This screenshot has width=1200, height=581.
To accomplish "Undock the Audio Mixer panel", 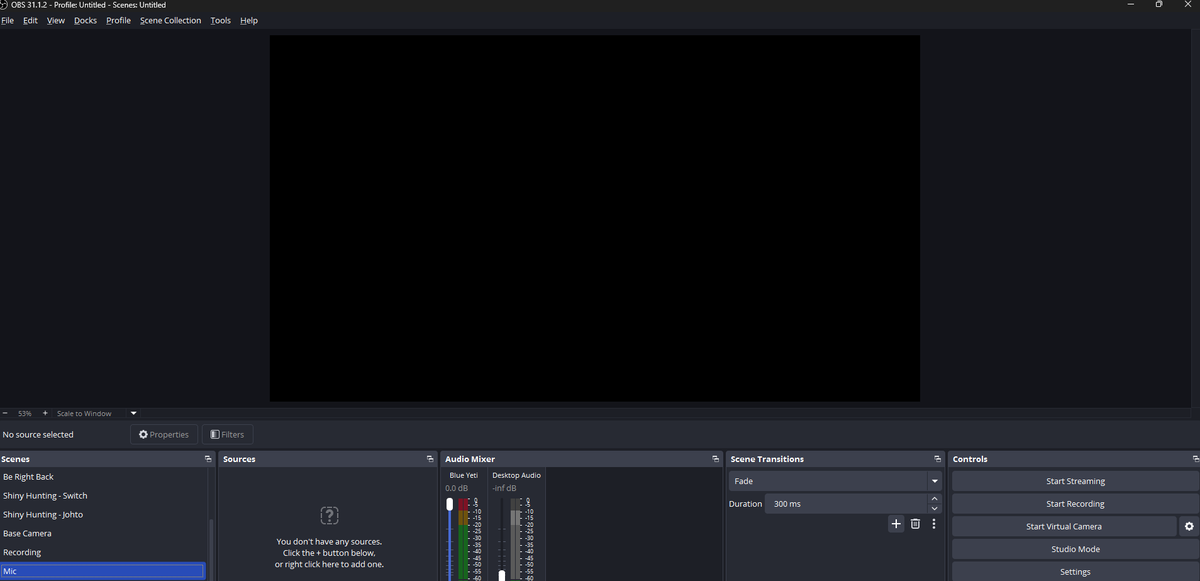I will (x=715, y=459).
